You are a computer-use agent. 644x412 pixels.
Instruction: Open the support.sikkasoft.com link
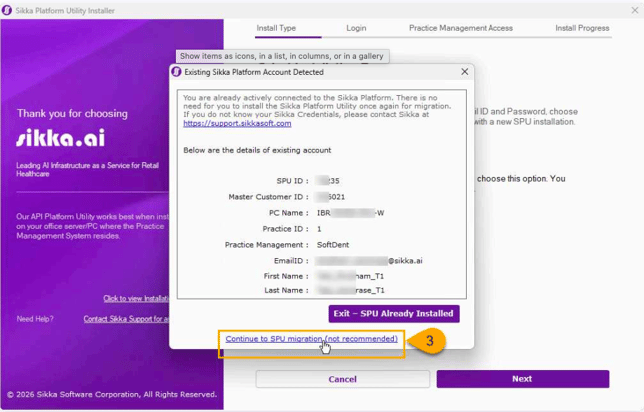[x=237, y=123]
